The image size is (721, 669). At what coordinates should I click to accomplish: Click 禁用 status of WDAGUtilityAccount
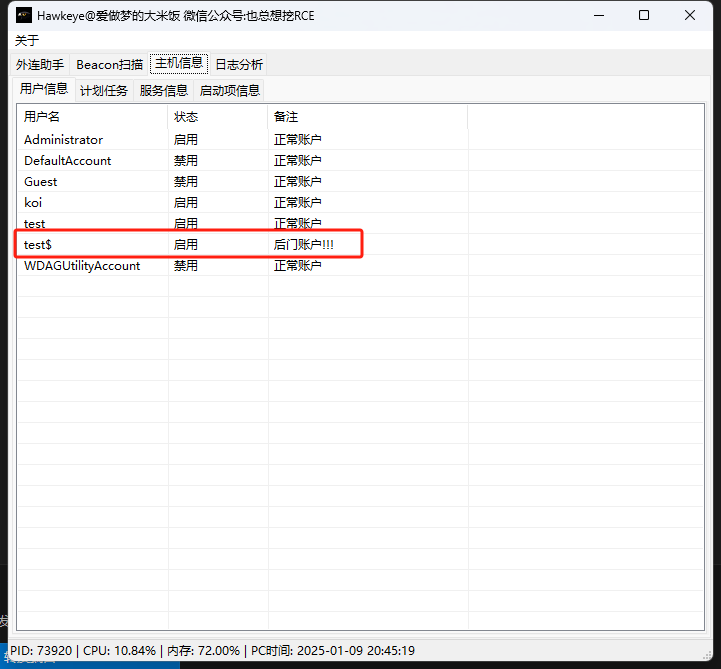186,266
